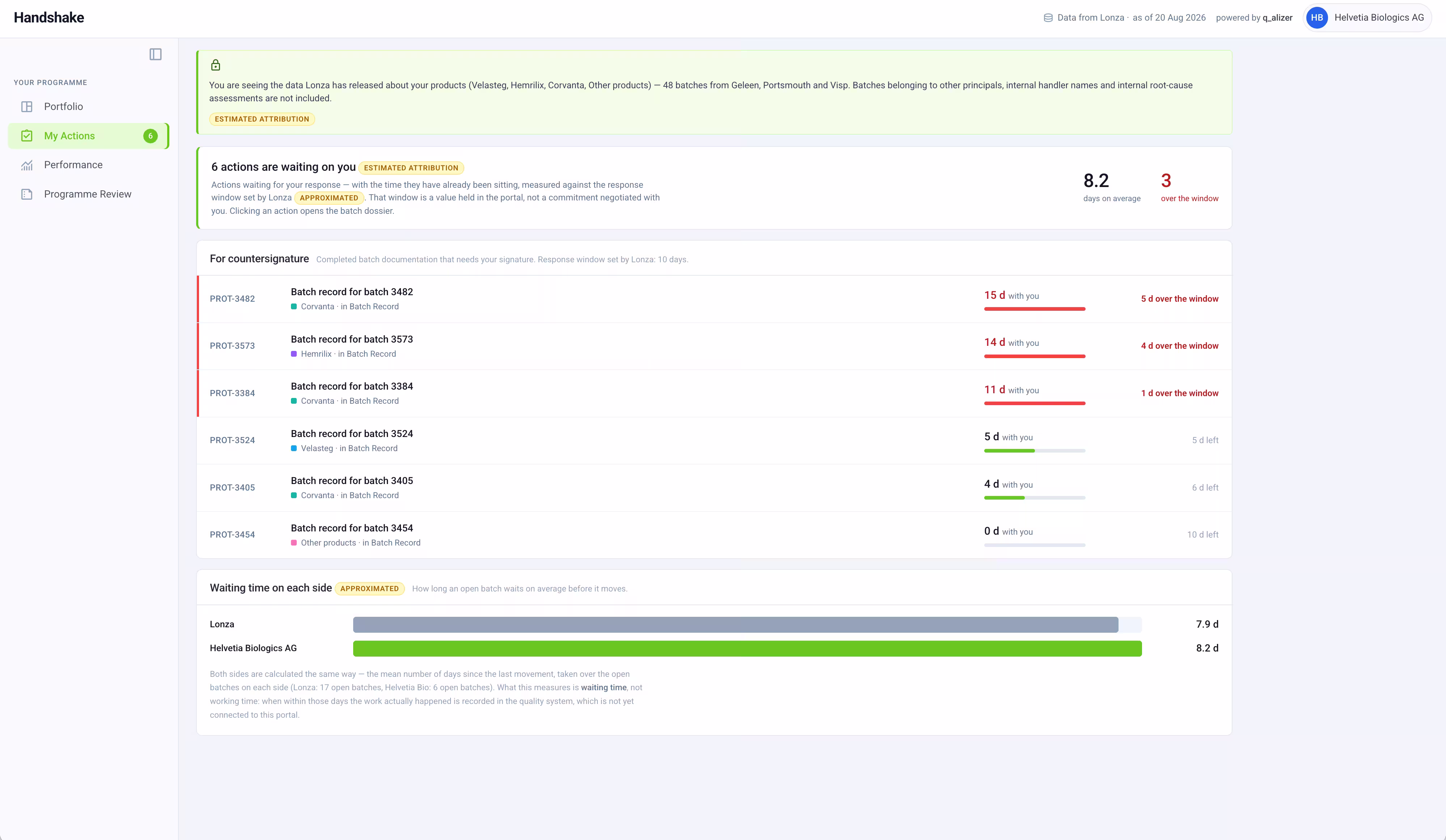
Task: Select My Actions in the sidebar
Action: (88, 136)
